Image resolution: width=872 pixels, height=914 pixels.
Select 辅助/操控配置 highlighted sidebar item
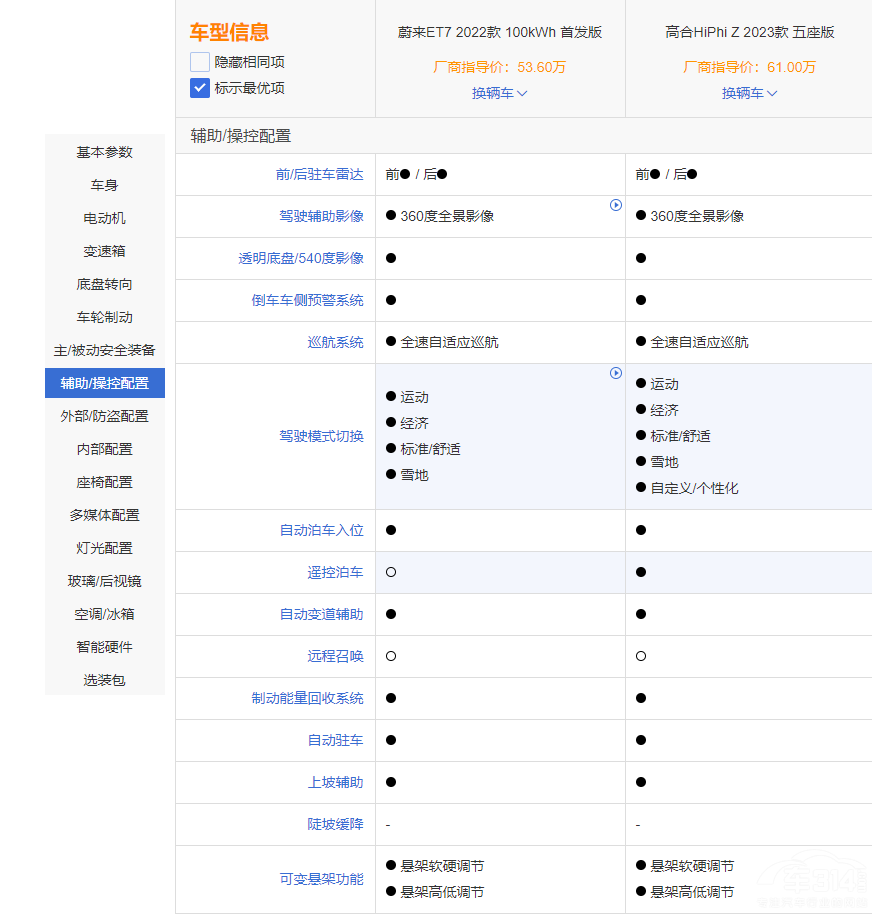105,383
